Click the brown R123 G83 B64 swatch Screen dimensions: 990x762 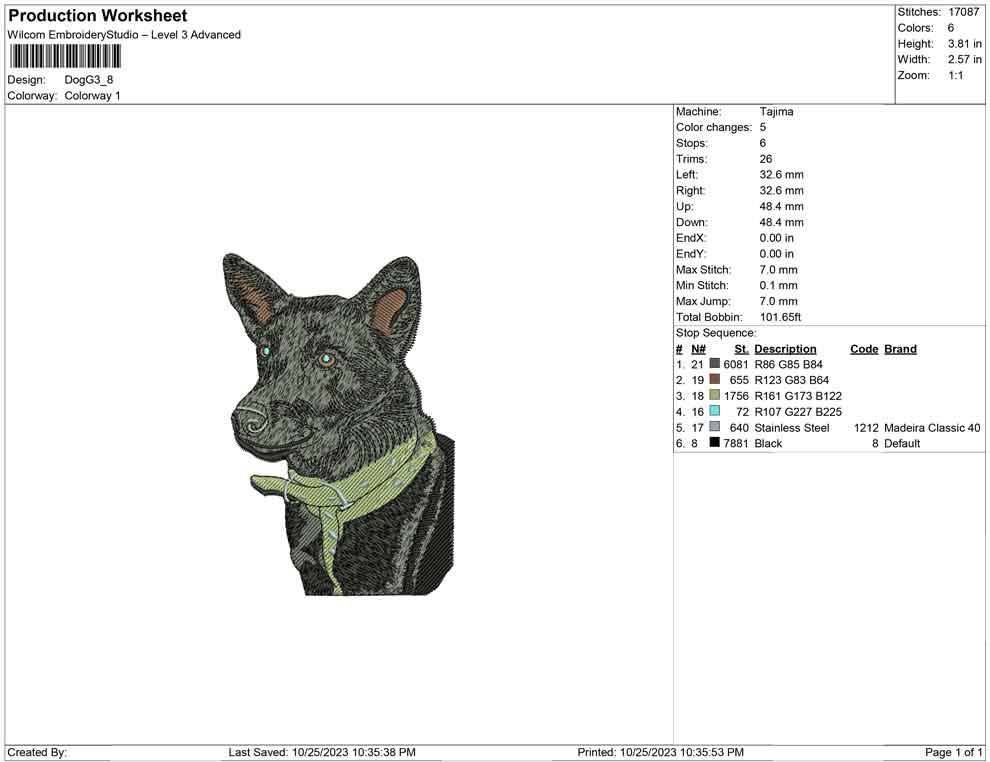coord(715,379)
